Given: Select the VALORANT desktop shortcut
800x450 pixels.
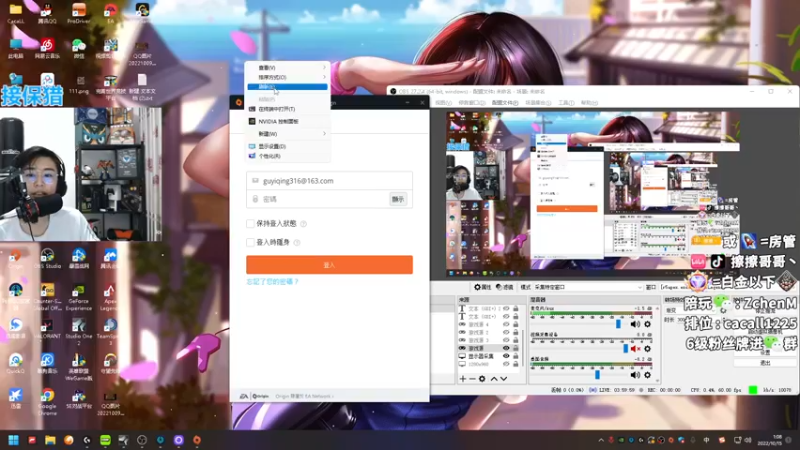Looking at the screenshot, I should (x=47, y=329).
